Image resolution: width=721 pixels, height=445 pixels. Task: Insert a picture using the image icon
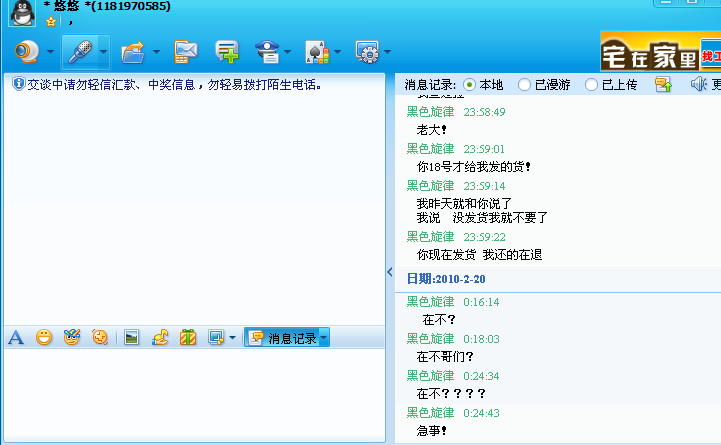point(132,337)
